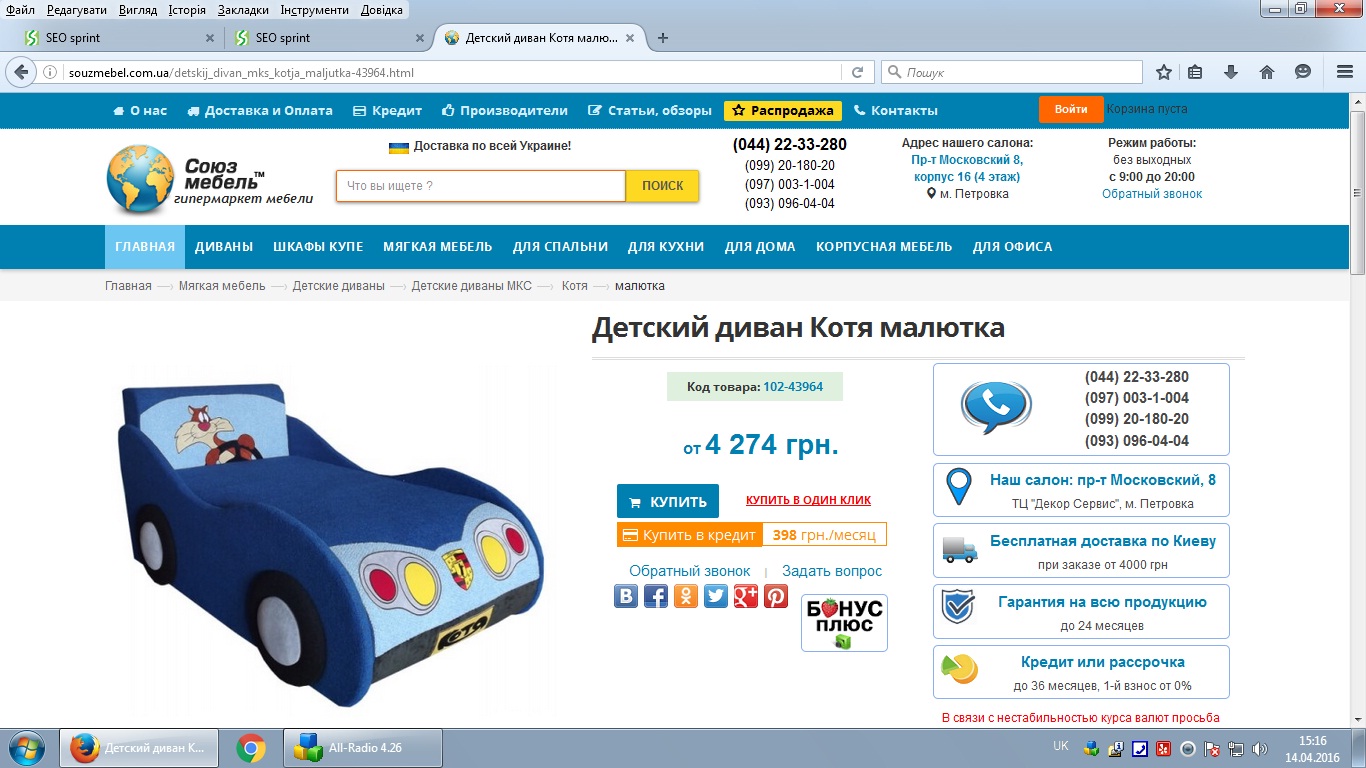Switch to All-Radio 4.26 in taskbar
Viewport: 1366px width, 768px height.
[x=363, y=748]
